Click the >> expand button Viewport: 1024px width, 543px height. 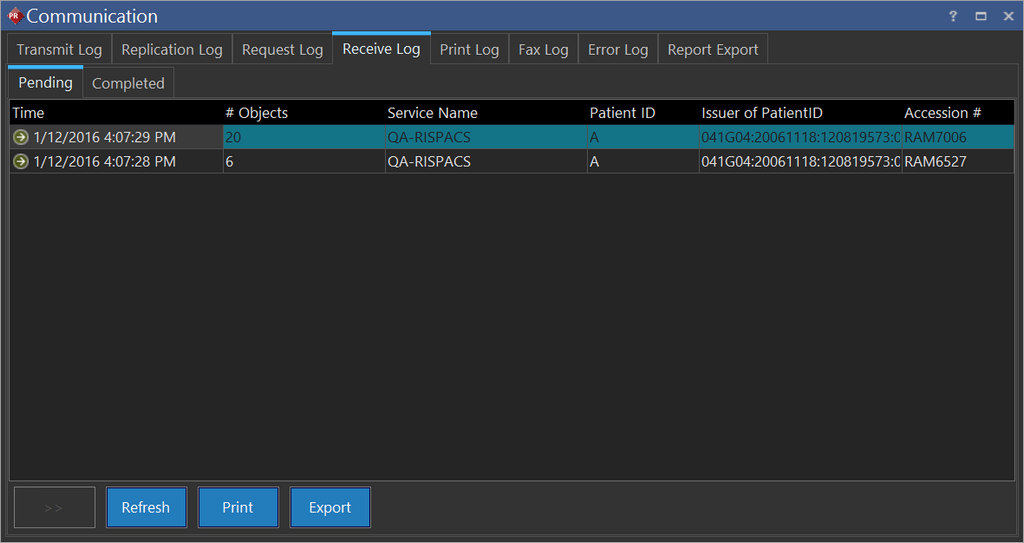pyautogui.click(x=54, y=507)
